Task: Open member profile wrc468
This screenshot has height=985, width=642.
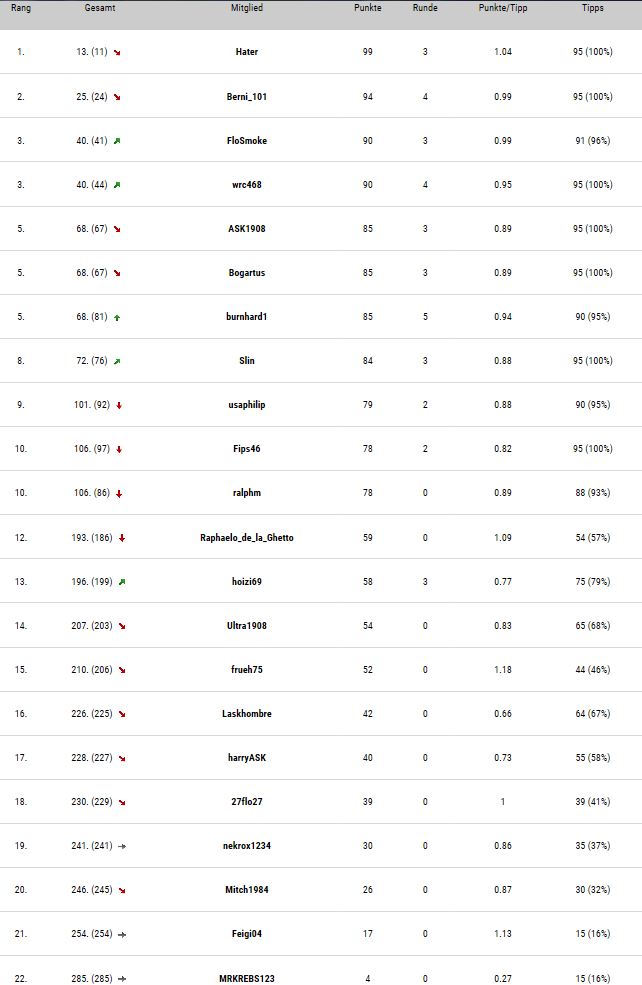Action: (x=247, y=185)
